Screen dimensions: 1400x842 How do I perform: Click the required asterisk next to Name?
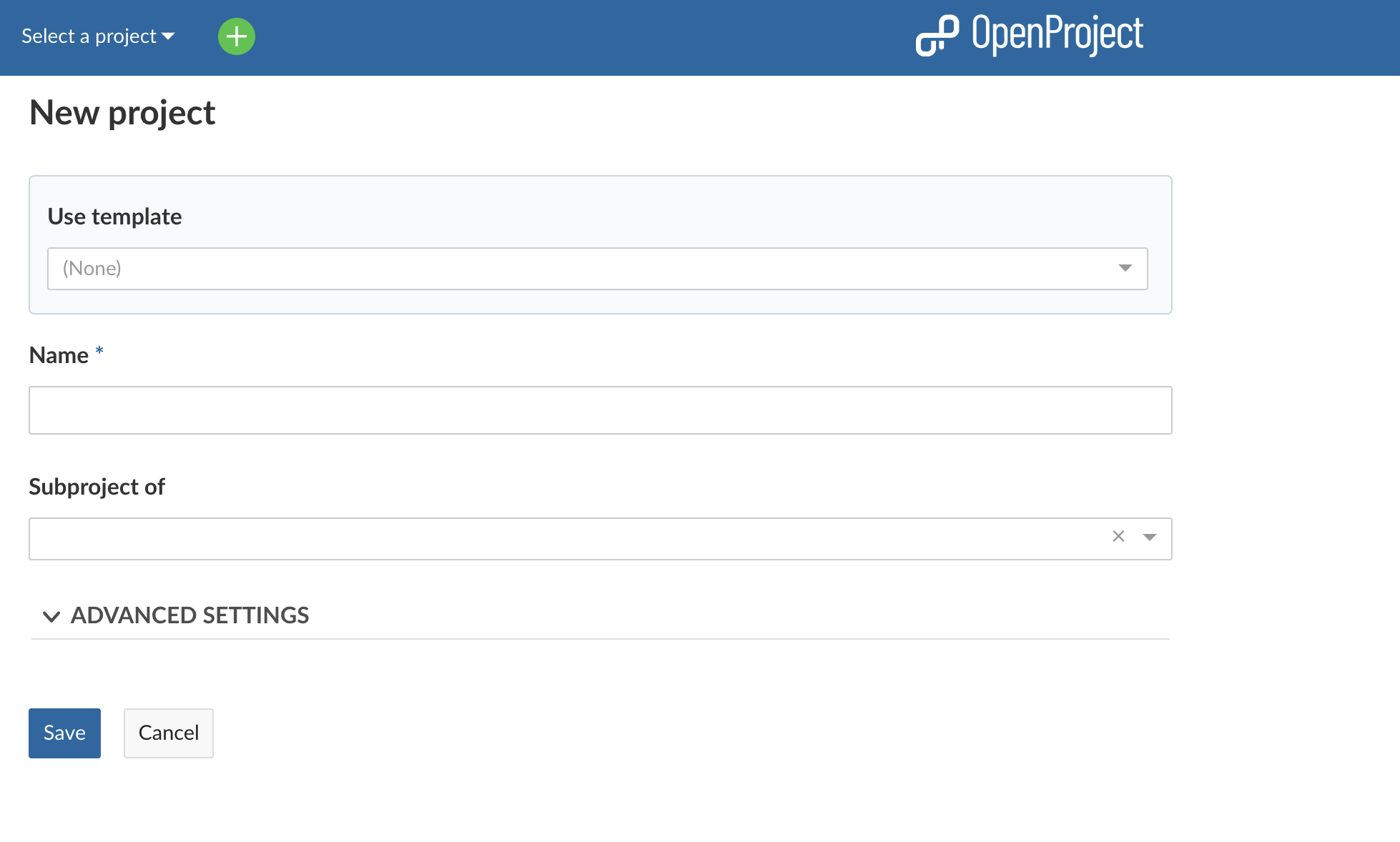pyautogui.click(x=99, y=350)
